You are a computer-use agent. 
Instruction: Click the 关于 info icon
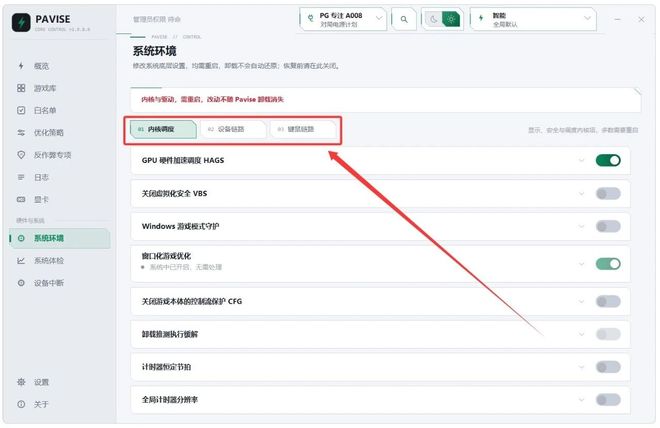[21, 404]
